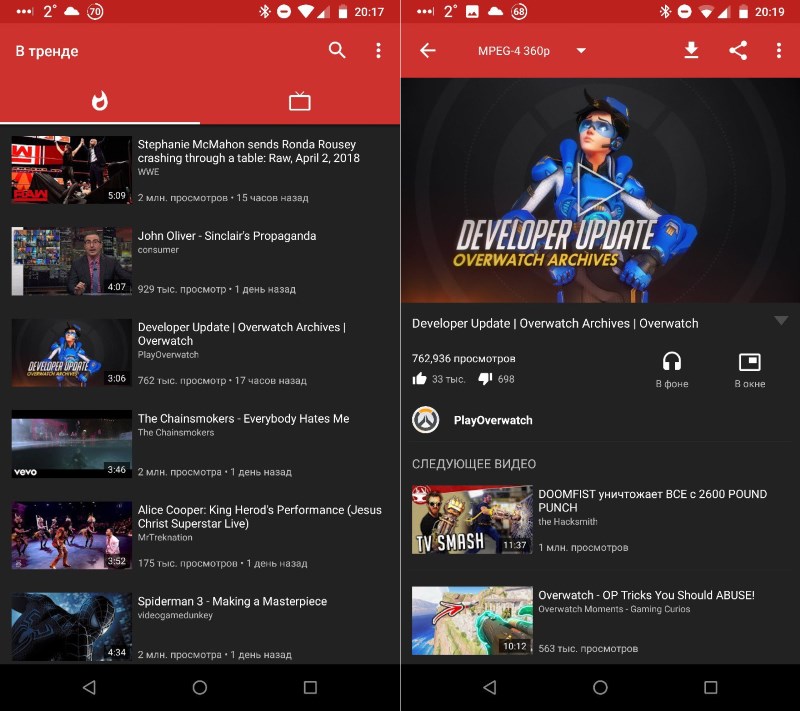Screen dimensions: 800x711
Task: Open overflow menu on player screen
Action: [779, 50]
